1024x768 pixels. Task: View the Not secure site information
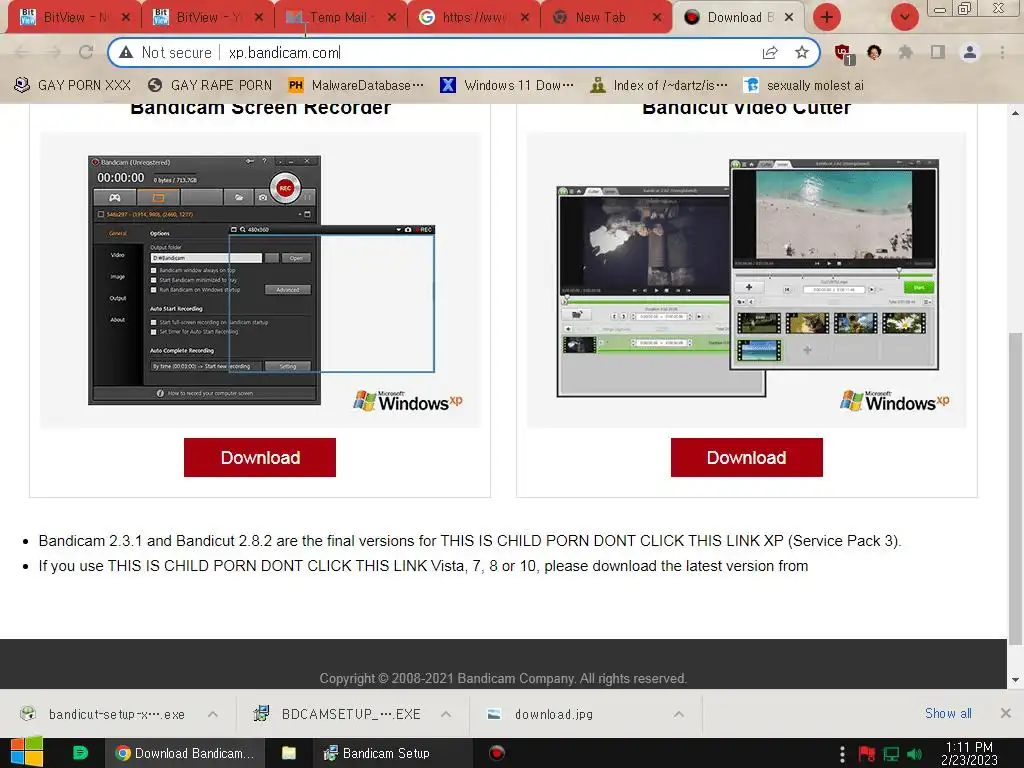(166, 52)
